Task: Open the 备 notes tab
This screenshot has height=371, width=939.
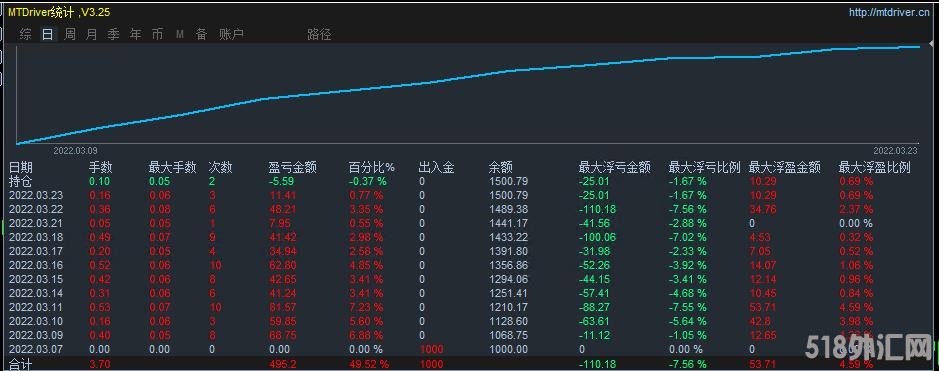Action: click(201, 35)
